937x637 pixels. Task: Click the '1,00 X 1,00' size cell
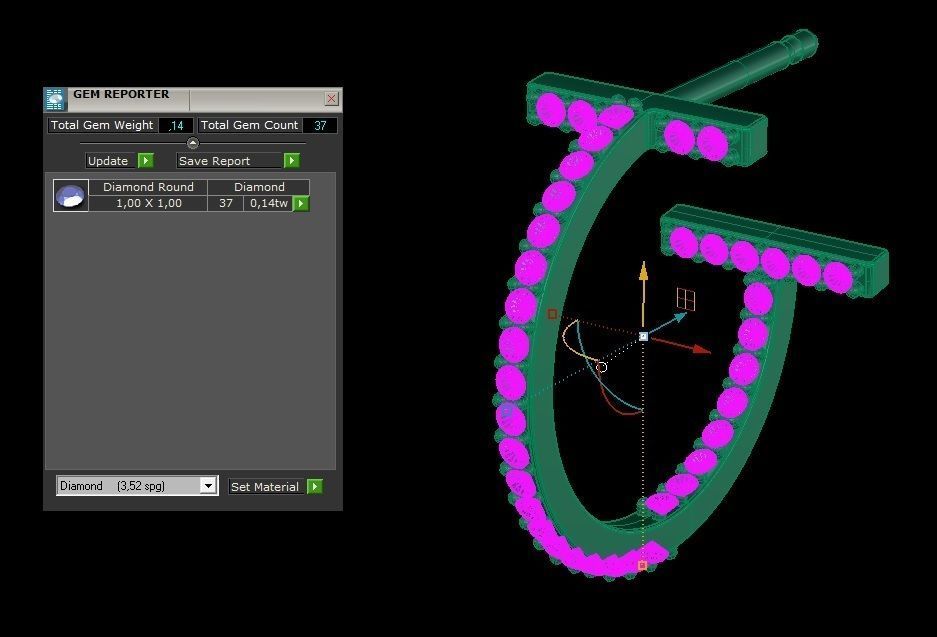click(148, 203)
